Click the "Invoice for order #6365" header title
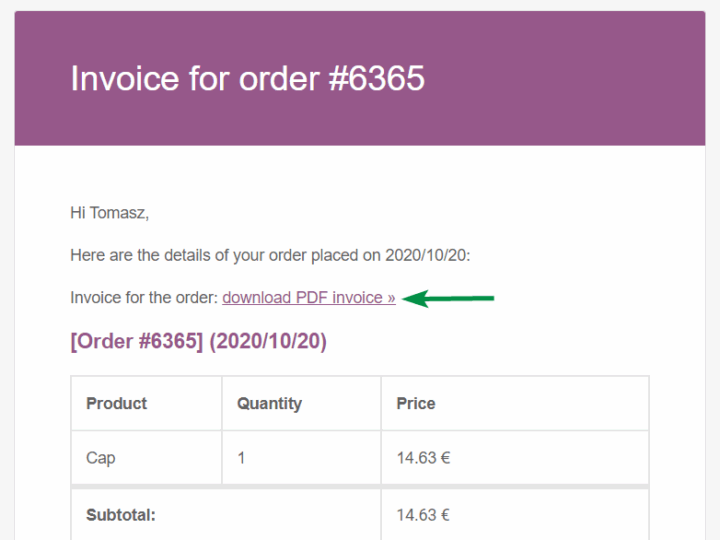 tap(247, 78)
